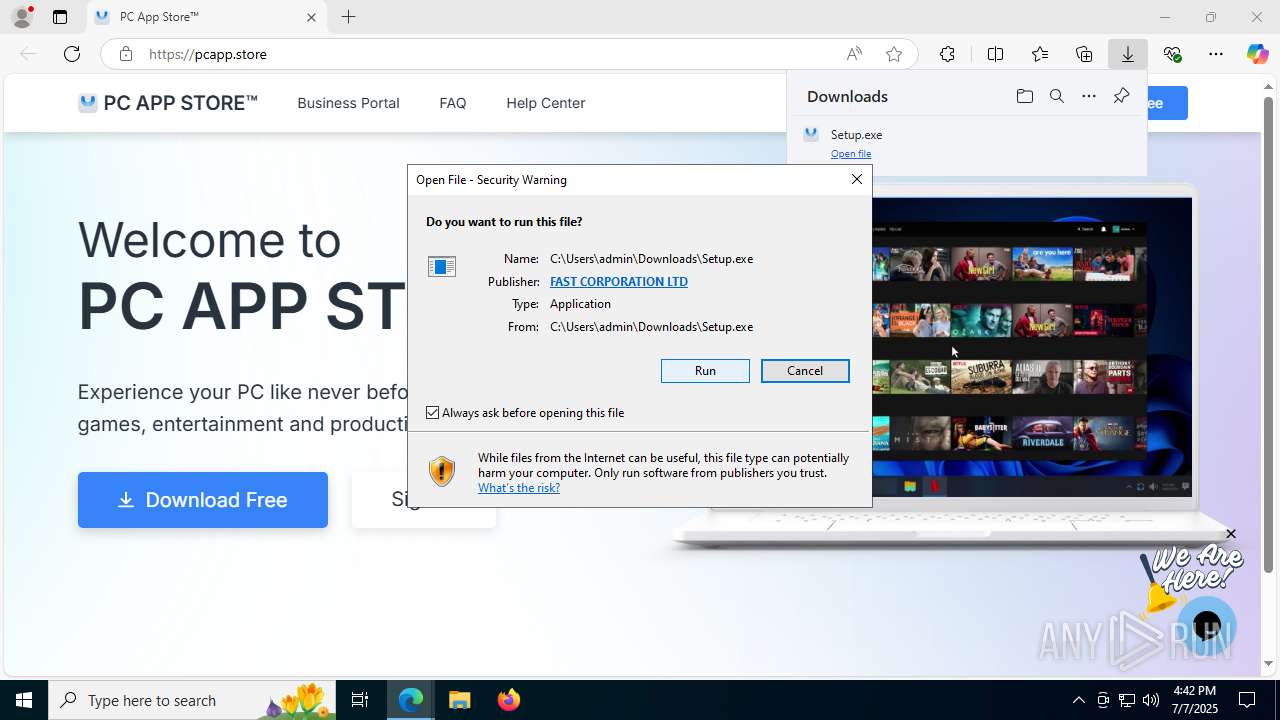Open the notification center icon
Image resolution: width=1280 pixels, height=720 pixels.
1248,700
